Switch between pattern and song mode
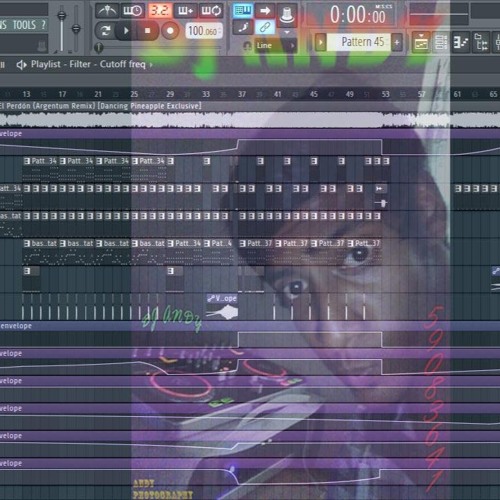This screenshot has height=500, width=500. click(x=105, y=31)
